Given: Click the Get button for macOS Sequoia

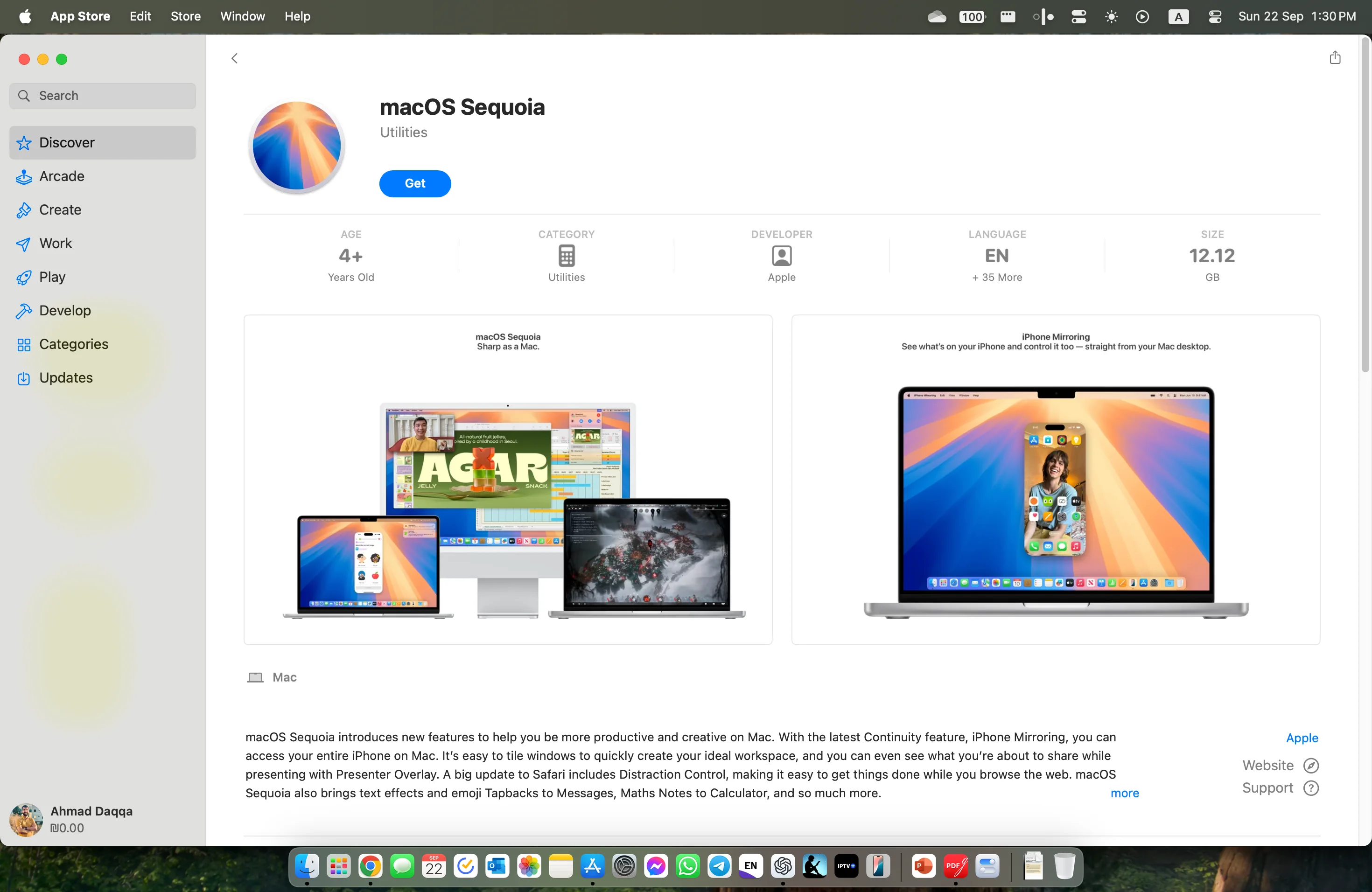Looking at the screenshot, I should point(415,183).
